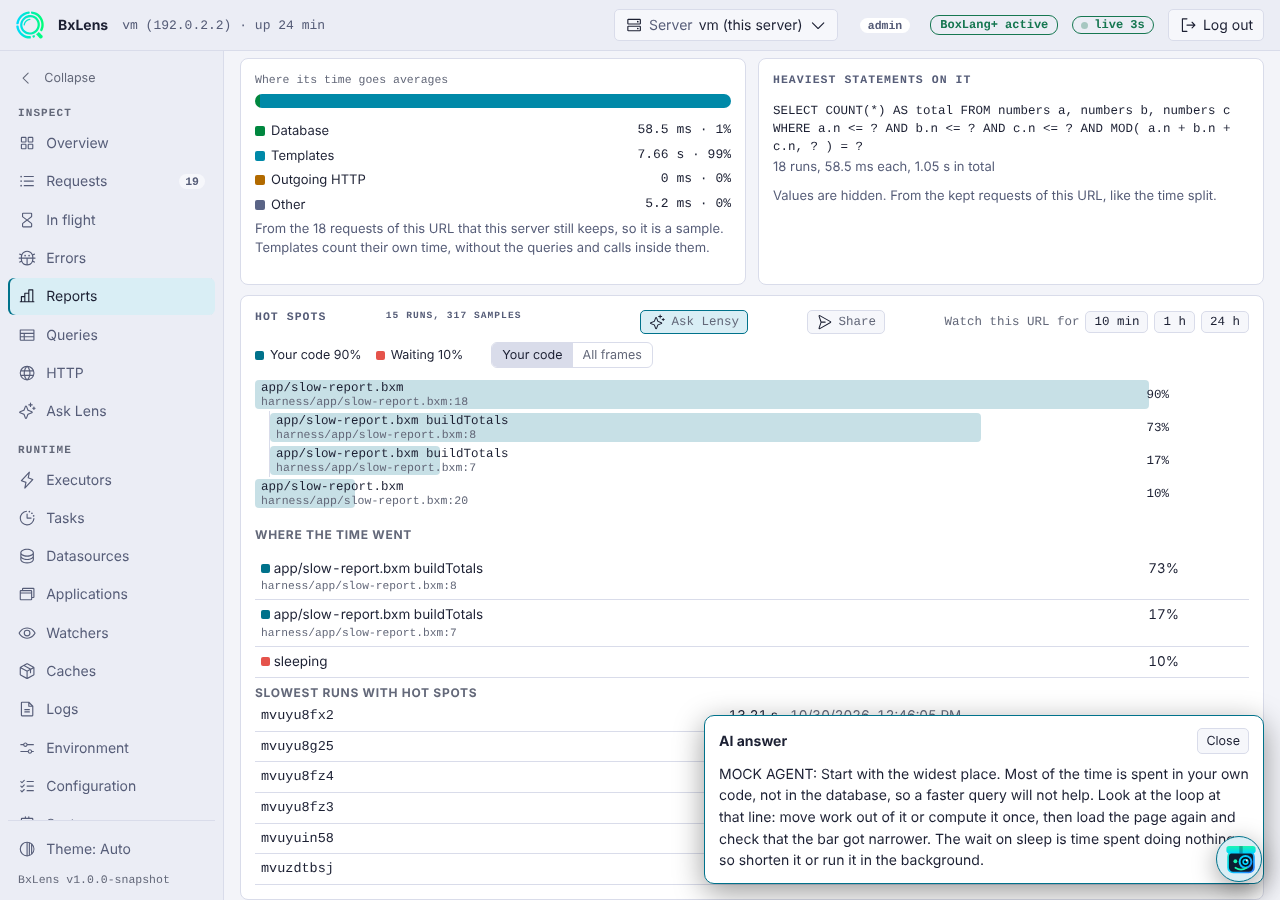Screen dimensions: 1280x900
Task: Switch to the Your code view
Action: pos(532,355)
